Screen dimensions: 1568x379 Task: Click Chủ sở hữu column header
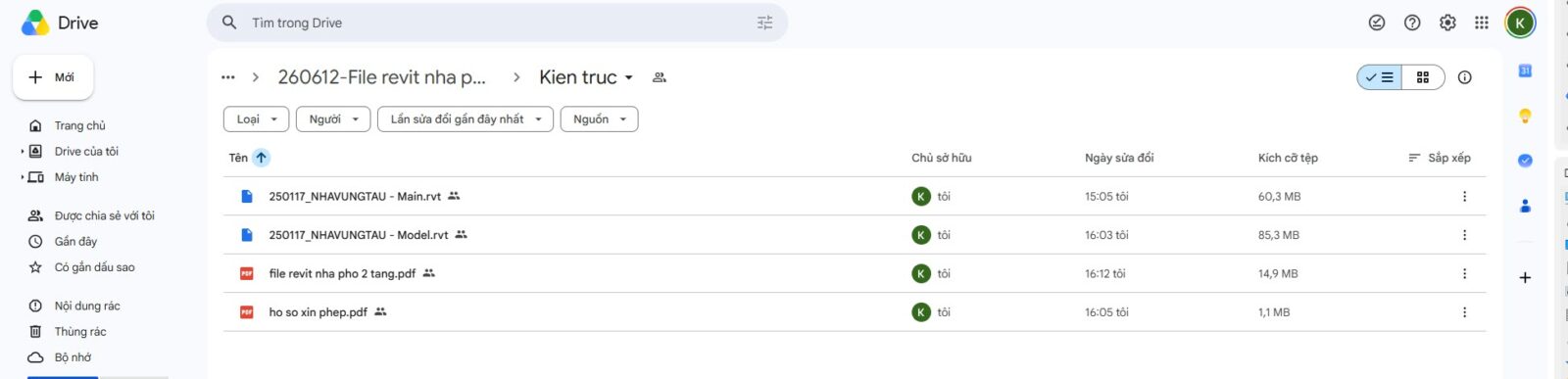(942, 158)
